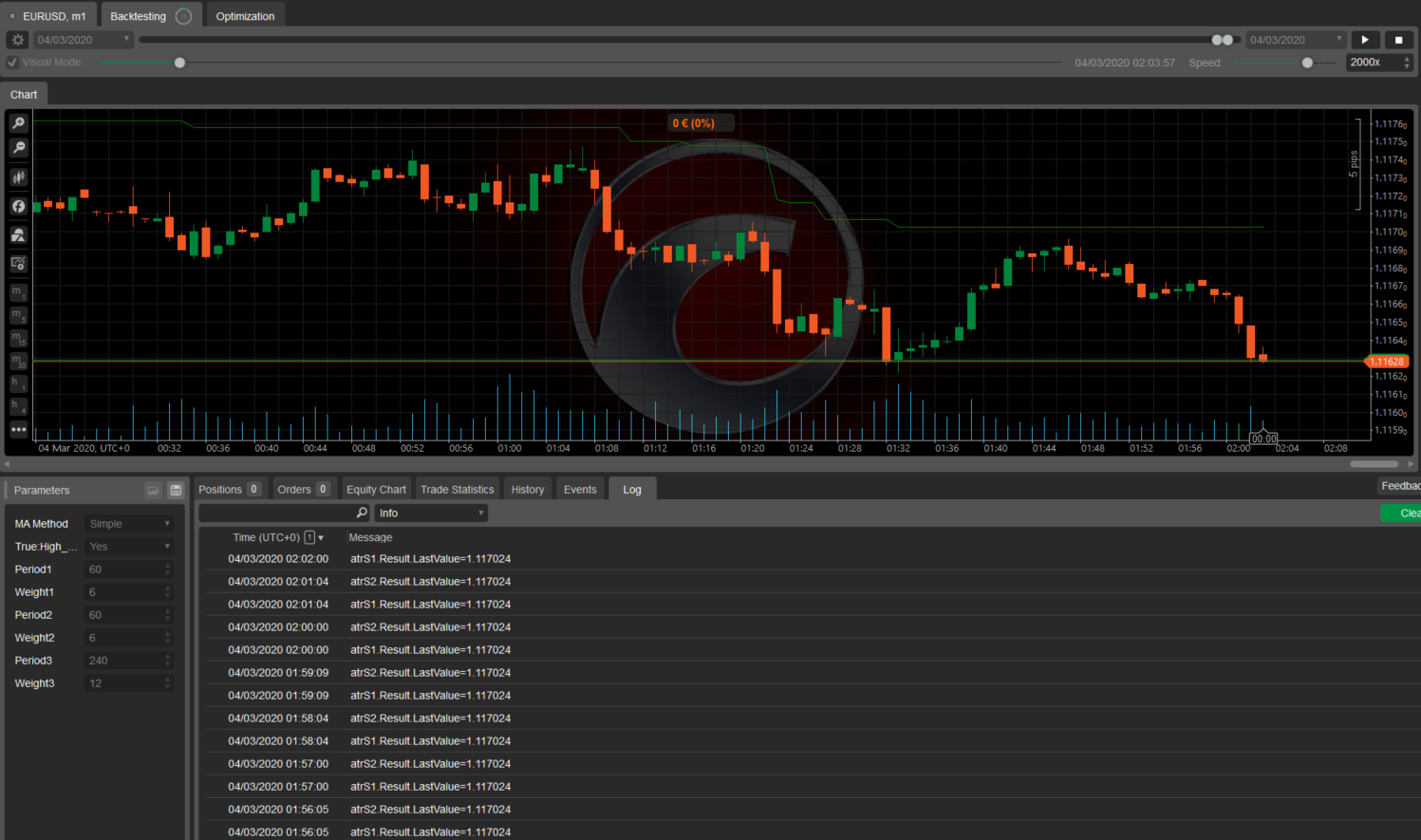Screen dimensions: 1421x840
Task: Zoom in on the chart
Action: tap(18, 123)
